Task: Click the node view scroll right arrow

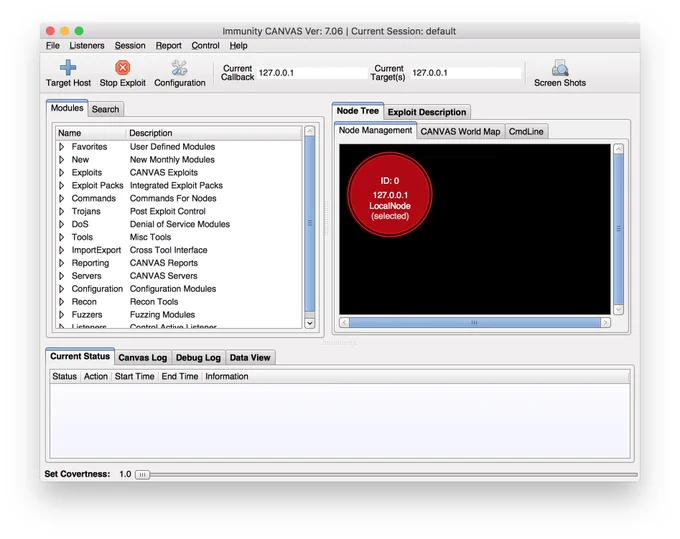Action: (x=605, y=323)
